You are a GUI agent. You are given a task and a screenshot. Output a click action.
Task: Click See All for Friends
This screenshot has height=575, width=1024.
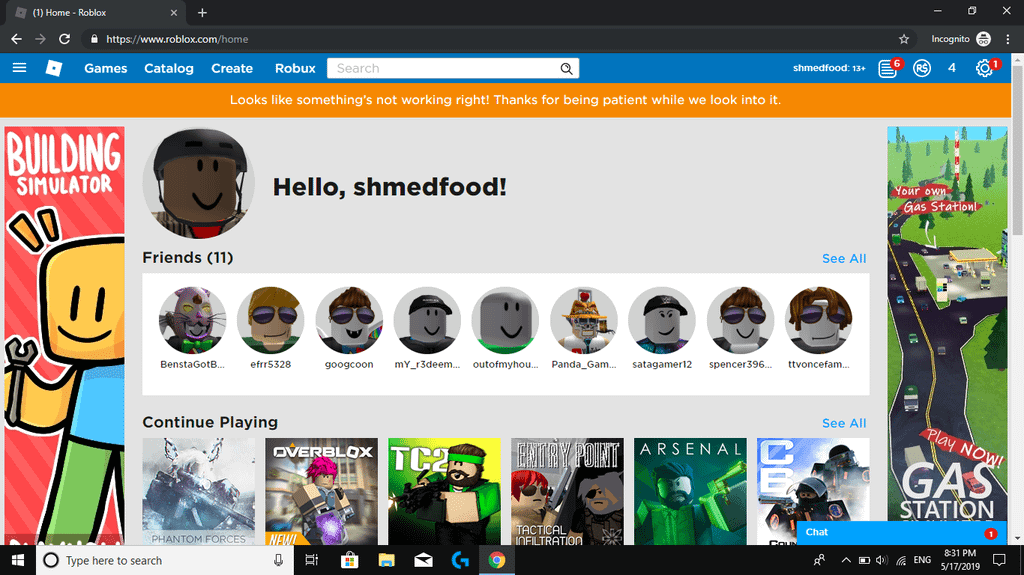click(844, 259)
